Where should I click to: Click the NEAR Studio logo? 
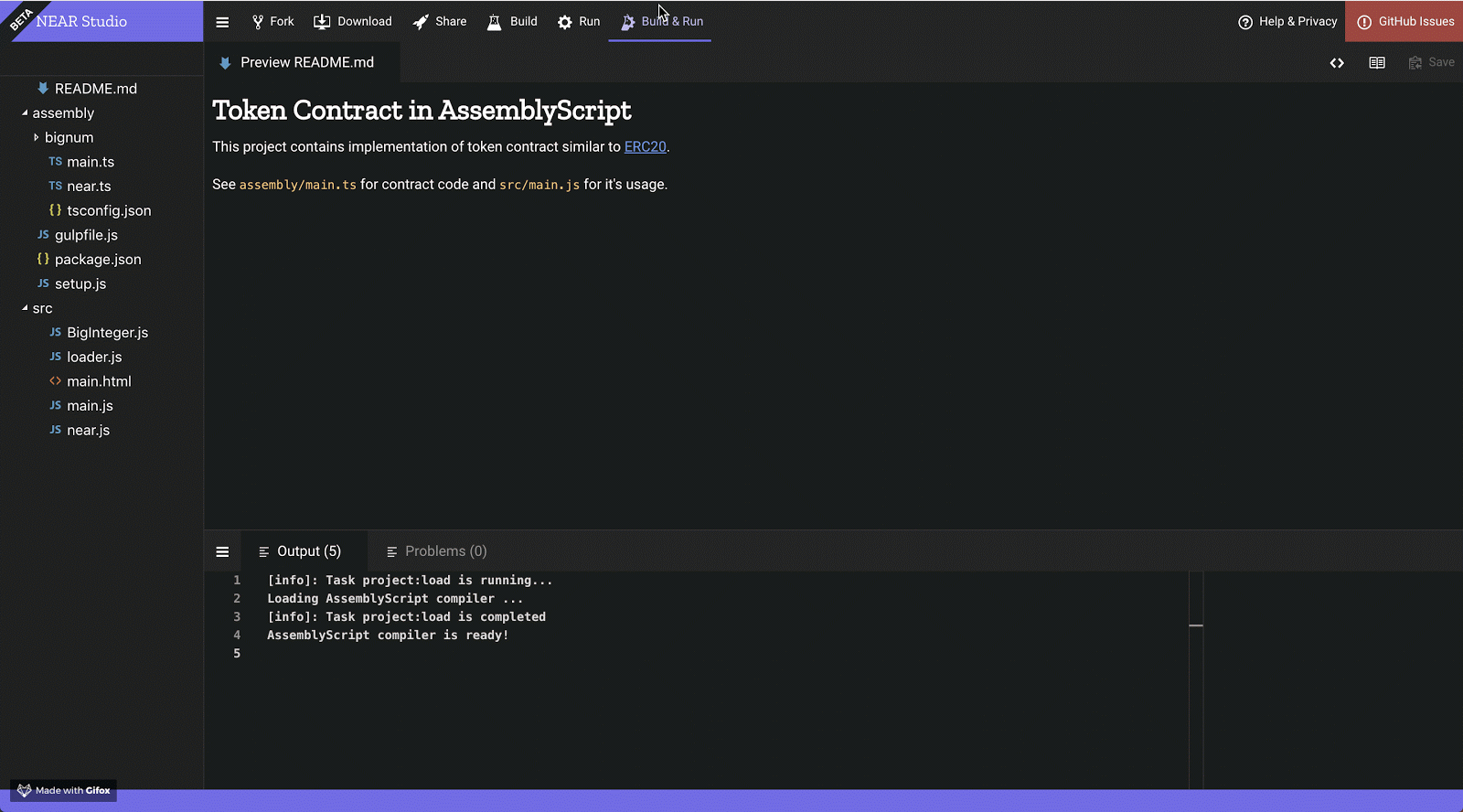point(81,22)
